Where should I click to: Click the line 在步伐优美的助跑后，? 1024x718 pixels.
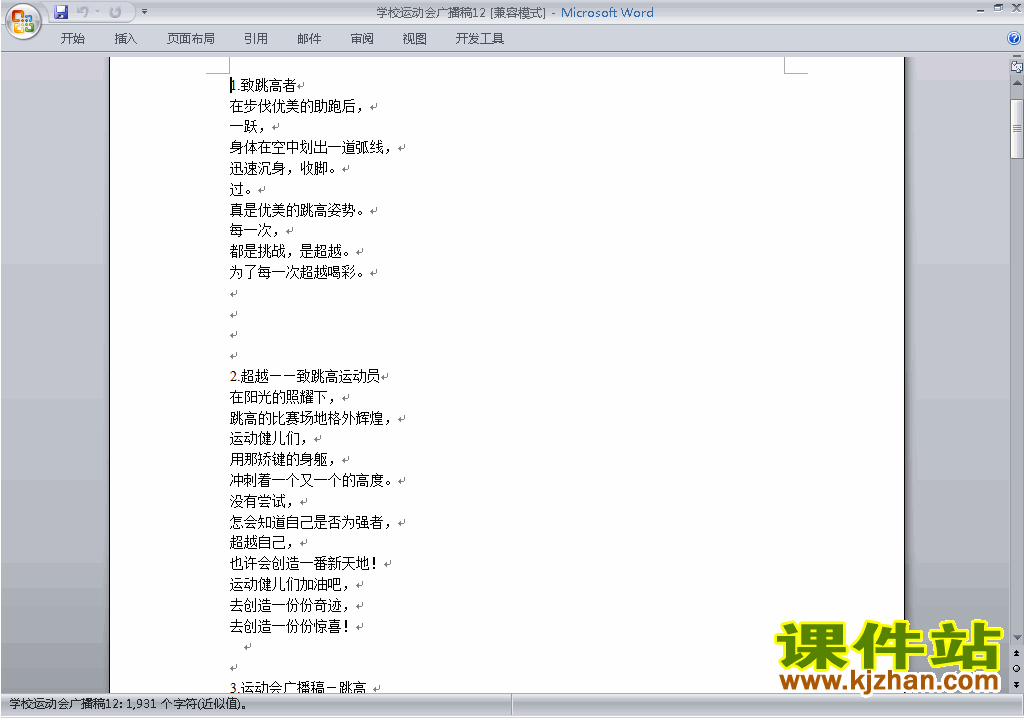(296, 106)
